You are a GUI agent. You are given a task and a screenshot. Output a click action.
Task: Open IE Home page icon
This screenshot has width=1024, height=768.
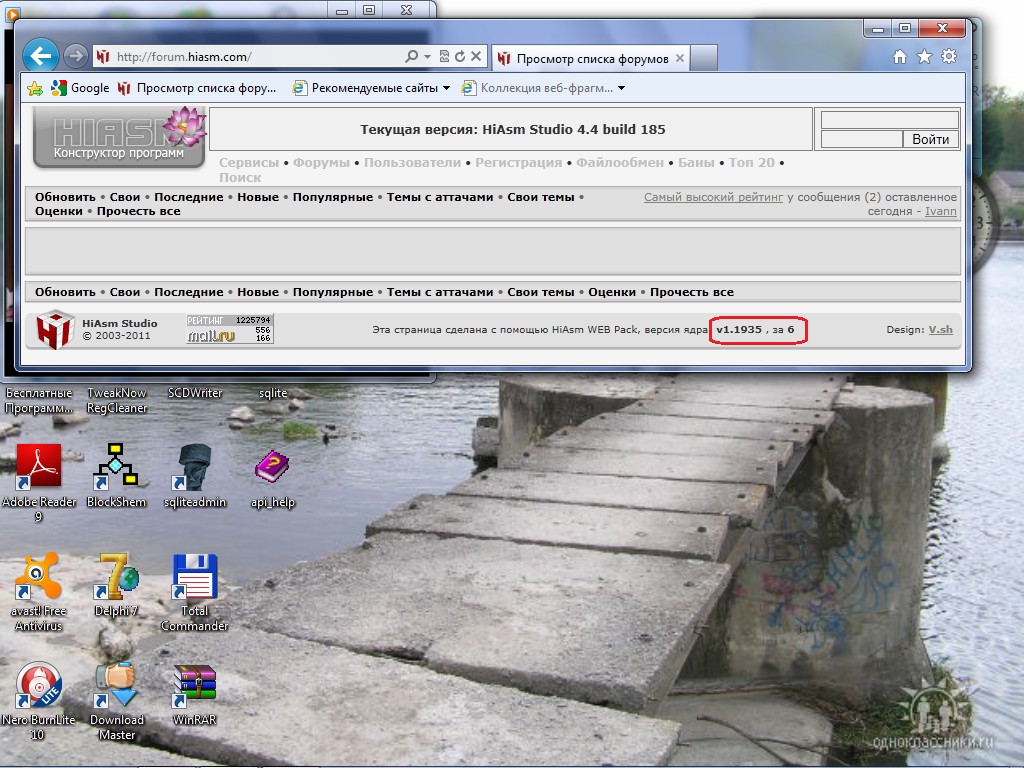point(900,57)
